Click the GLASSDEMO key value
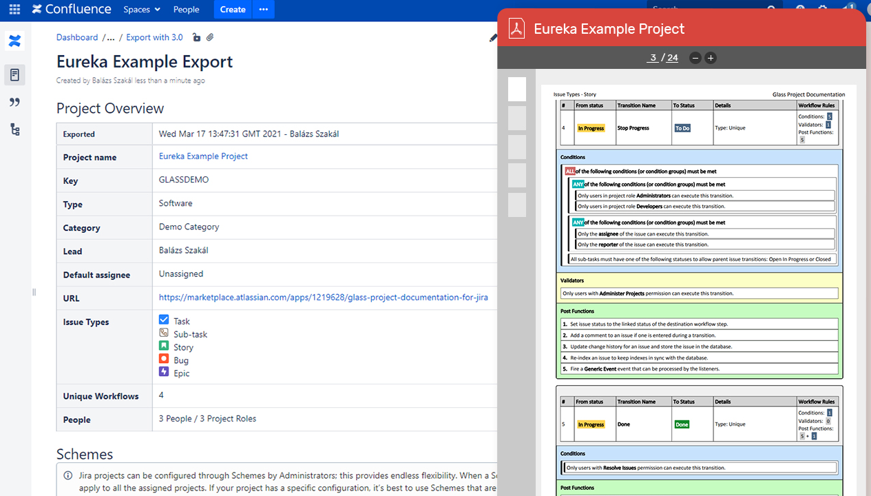The width and height of the screenshot is (871, 496). (184, 179)
